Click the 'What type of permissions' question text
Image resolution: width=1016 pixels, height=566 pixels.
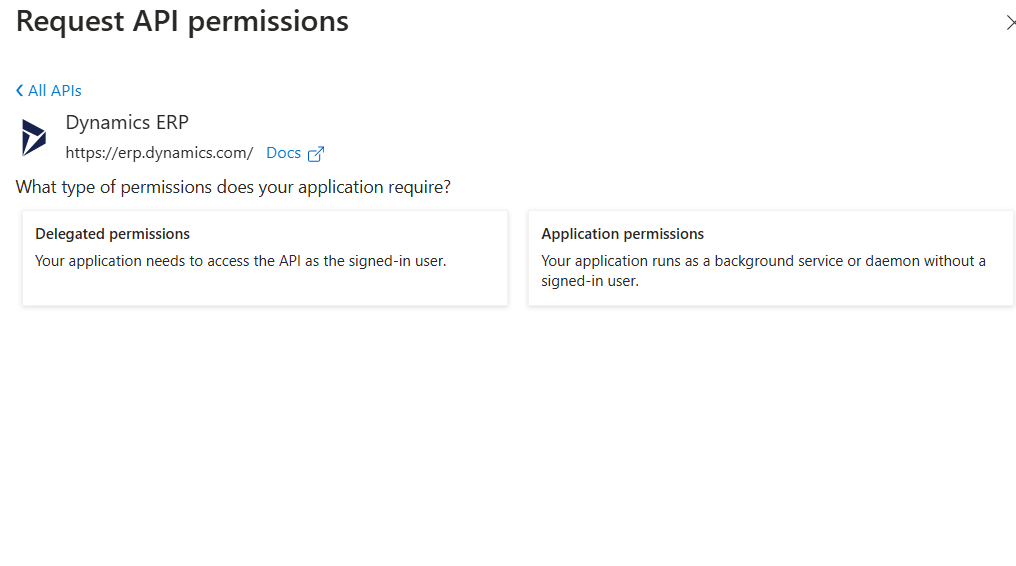pyautogui.click(x=233, y=187)
